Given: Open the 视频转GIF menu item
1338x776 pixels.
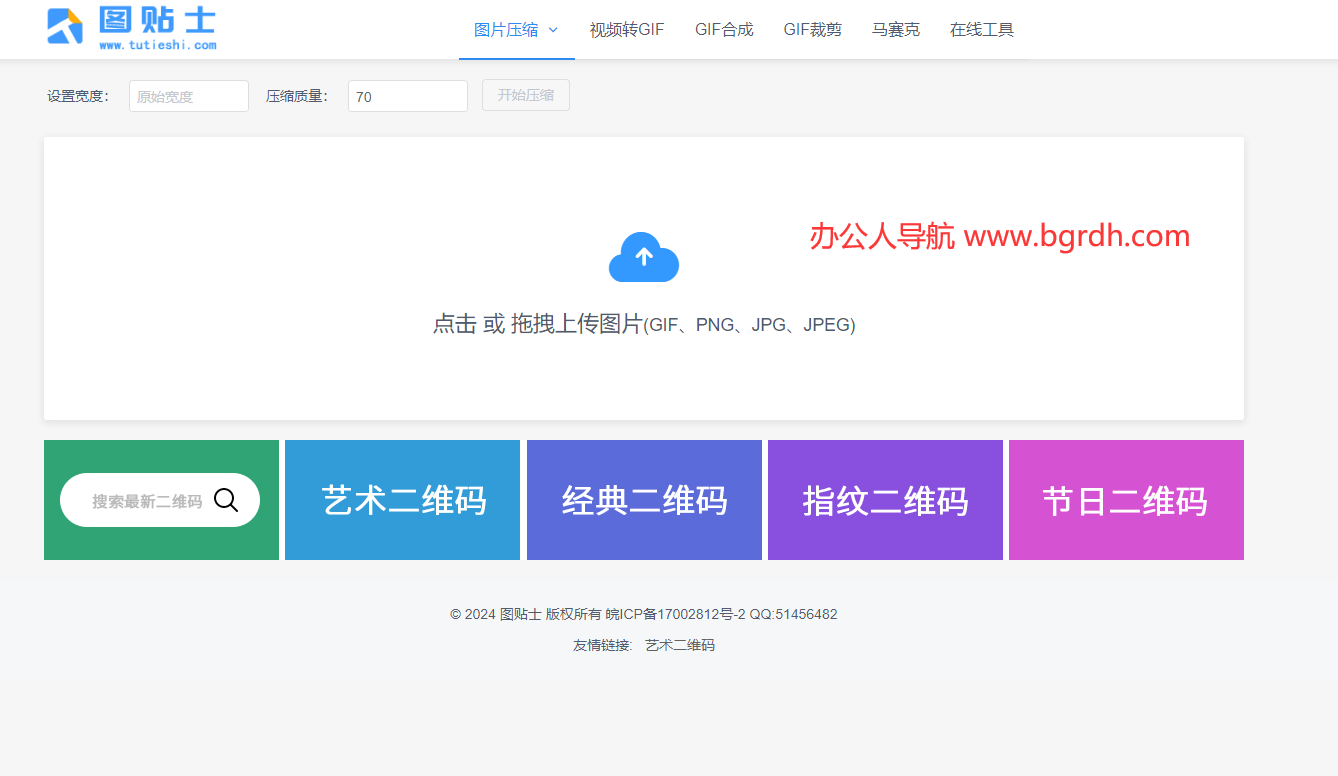Looking at the screenshot, I should click(627, 30).
